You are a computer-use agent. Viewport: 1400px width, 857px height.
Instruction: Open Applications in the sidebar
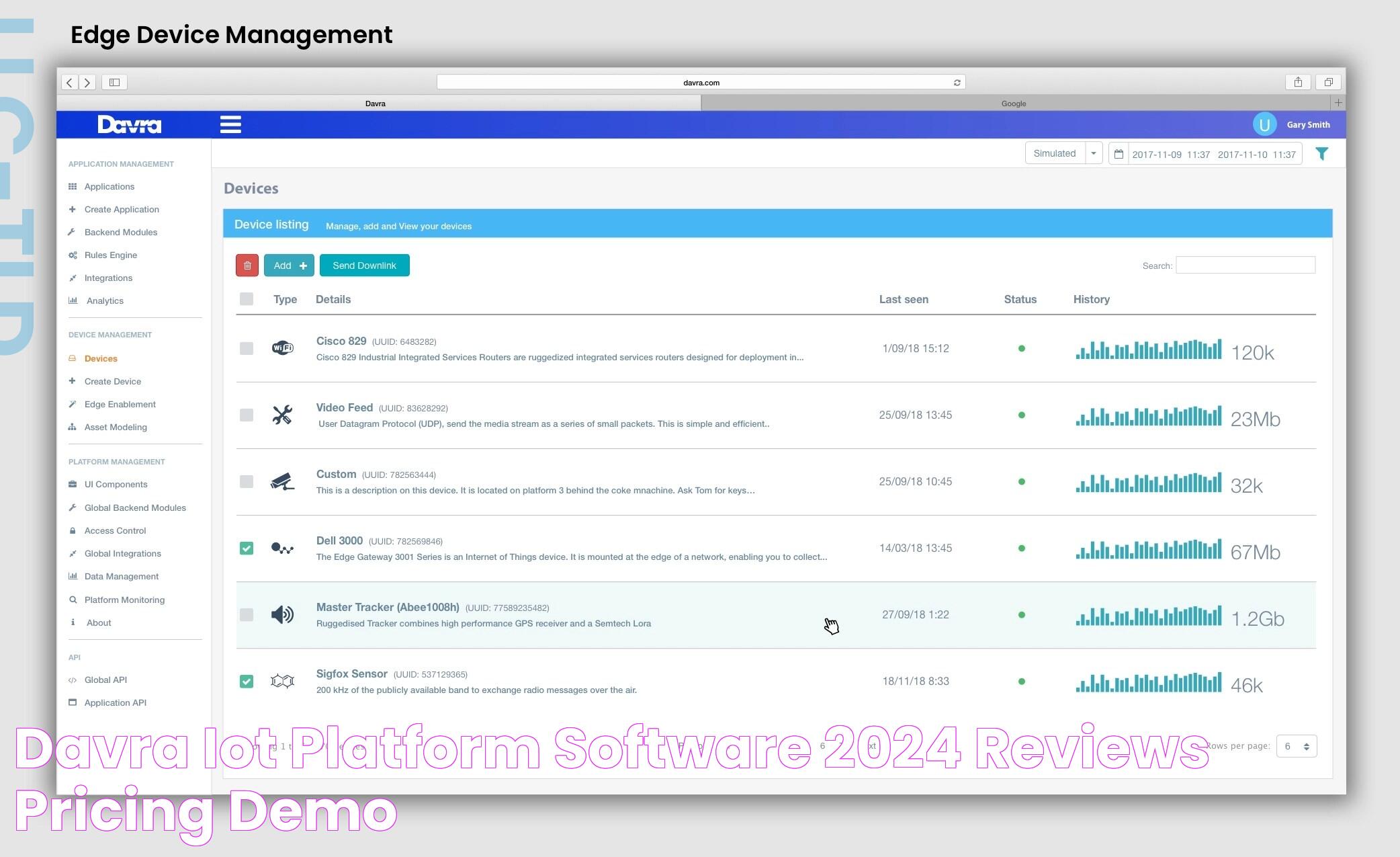110,186
